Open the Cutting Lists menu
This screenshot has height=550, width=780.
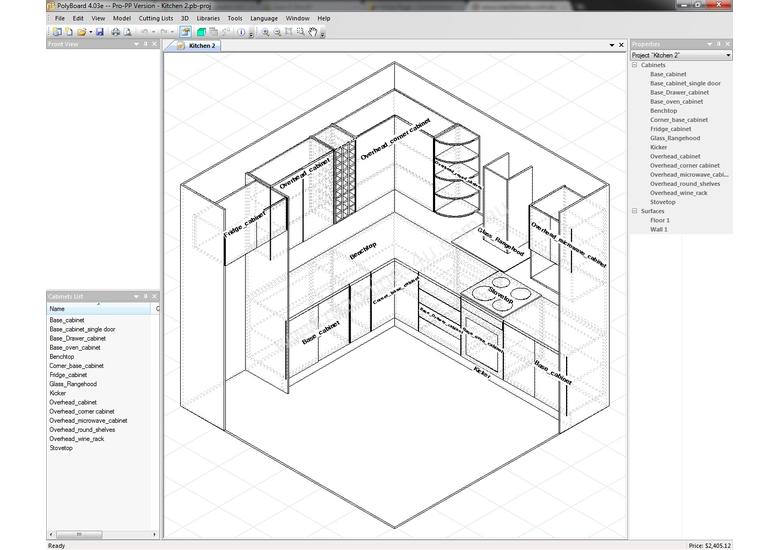pyautogui.click(x=156, y=18)
